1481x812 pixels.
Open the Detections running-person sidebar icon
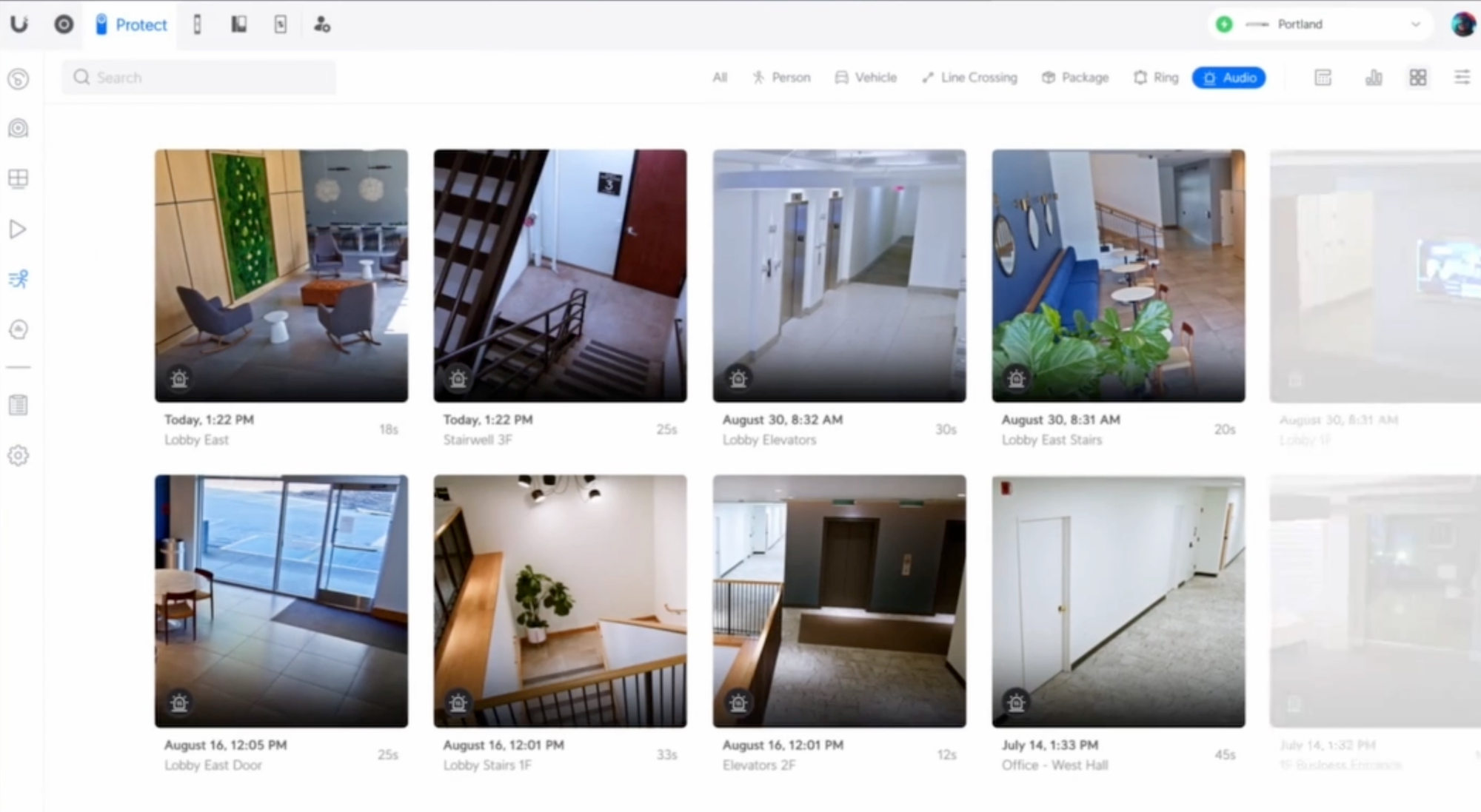(18, 279)
